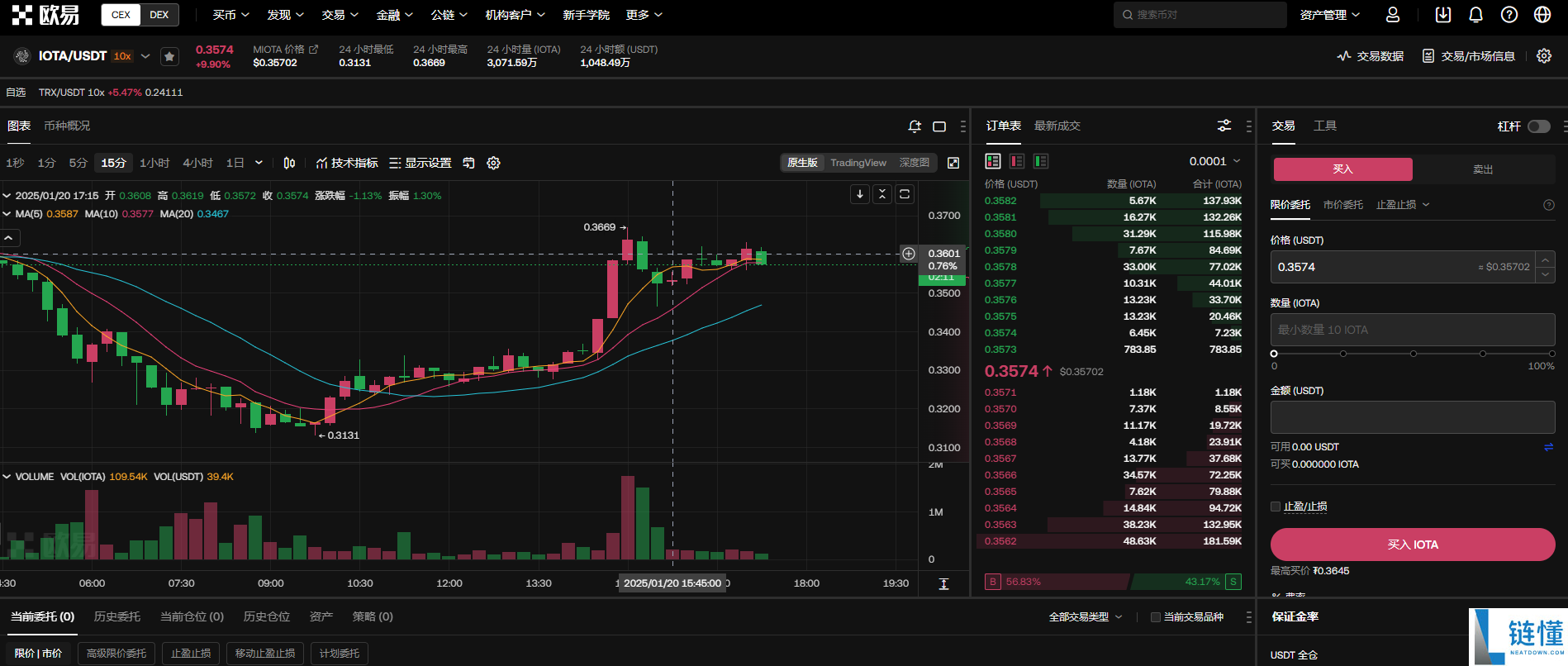Viewport: 1568px width, 666px height.
Task: Open order book filter settings icon
Action: [1224, 126]
